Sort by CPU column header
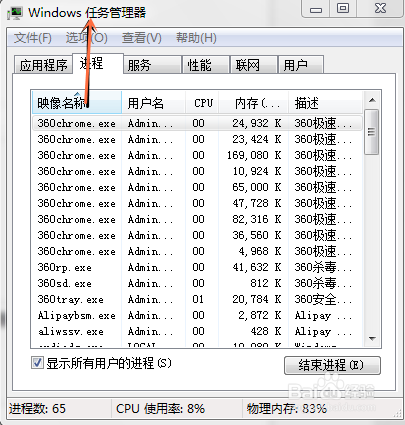Viewport: 405px width, 425px height. point(202,103)
